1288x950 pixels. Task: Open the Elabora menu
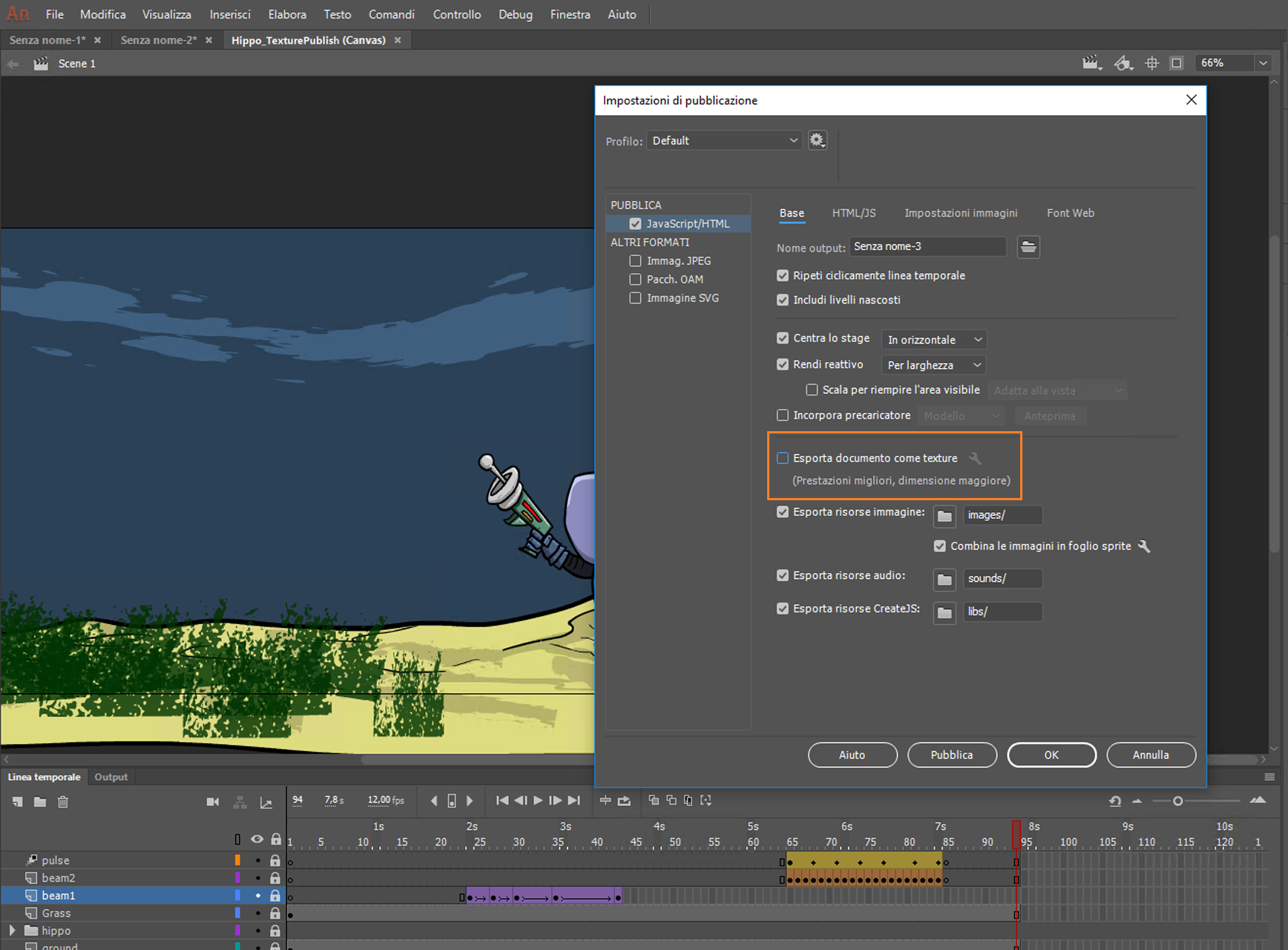coord(287,14)
